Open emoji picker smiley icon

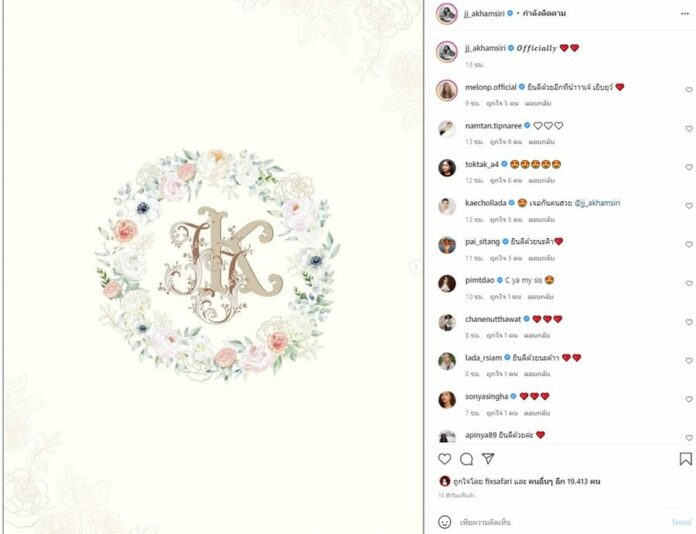pyautogui.click(x=444, y=522)
